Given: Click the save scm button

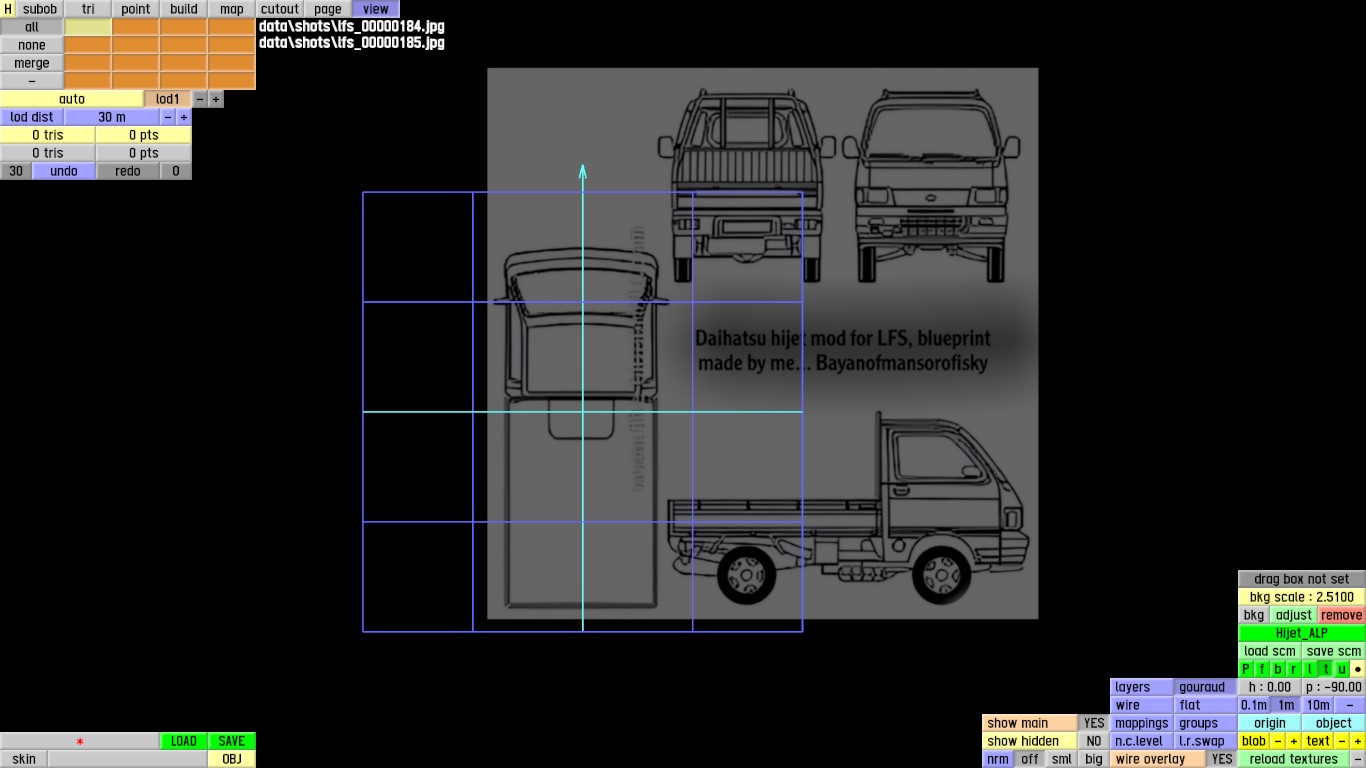Looking at the screenshot, I should [1334, 651].
